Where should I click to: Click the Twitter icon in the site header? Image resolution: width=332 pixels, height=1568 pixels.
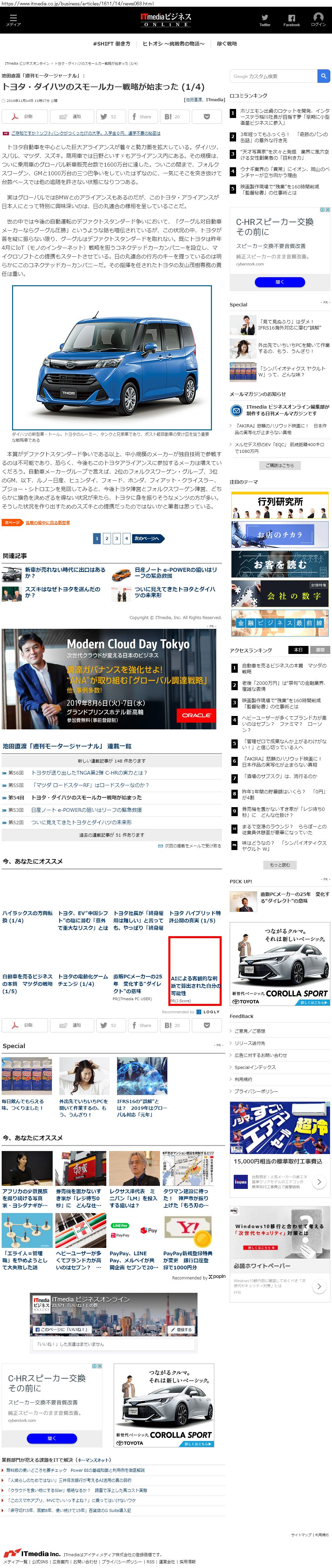click(x=264, y=19)
